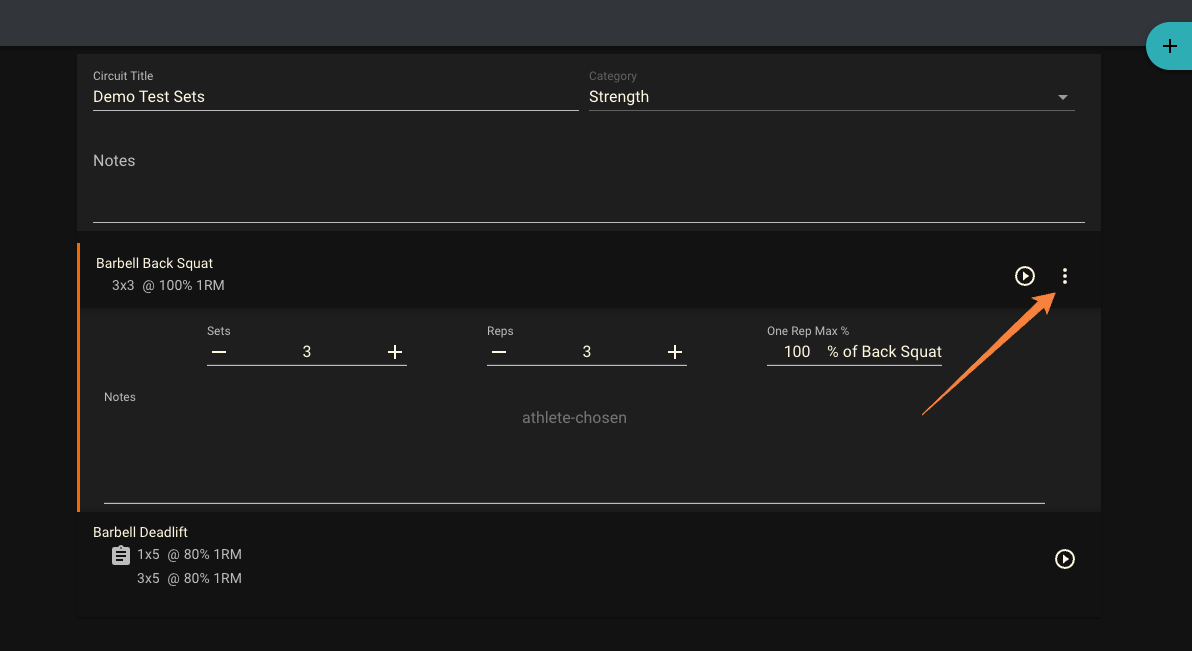Viewport: 1192px width, 651px height.
Task: Click the orange plus action button
Action: [x=1170, y=45]
